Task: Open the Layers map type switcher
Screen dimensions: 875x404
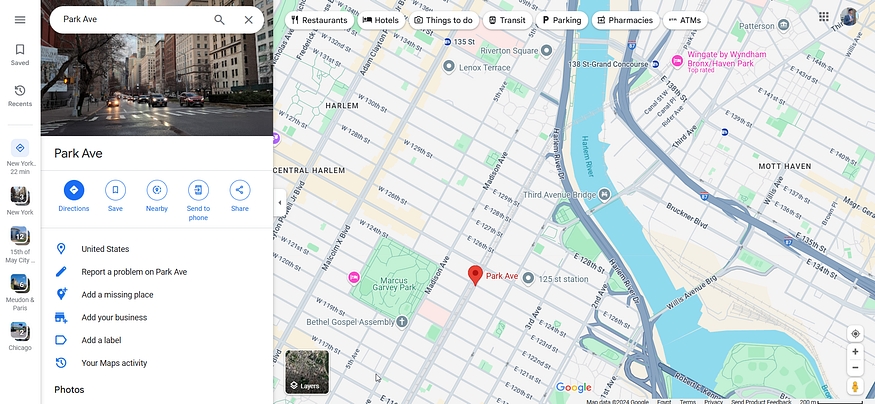Action: [307, 372]
